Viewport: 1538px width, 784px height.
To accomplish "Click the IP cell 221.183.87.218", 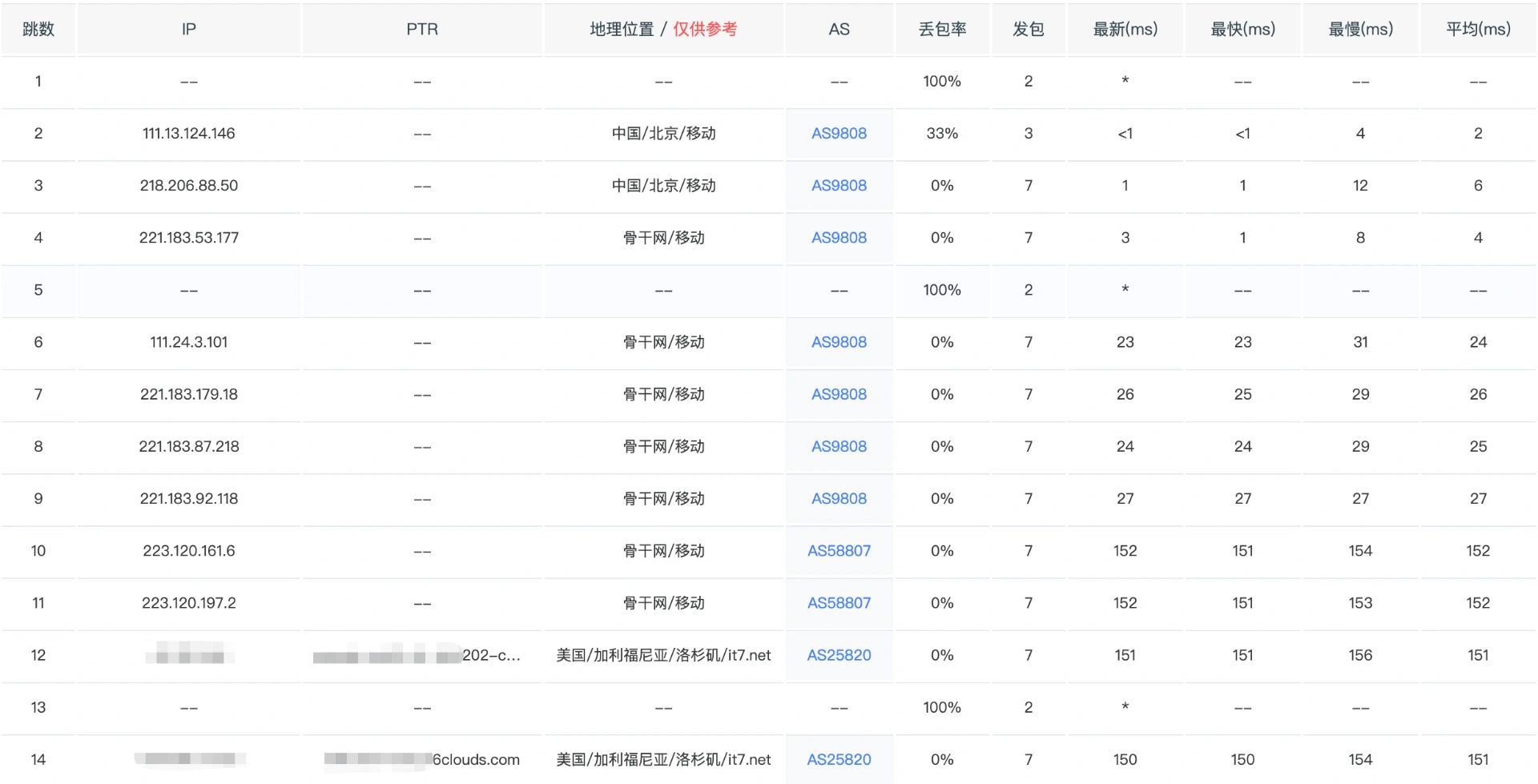I will tap(189, 447).
